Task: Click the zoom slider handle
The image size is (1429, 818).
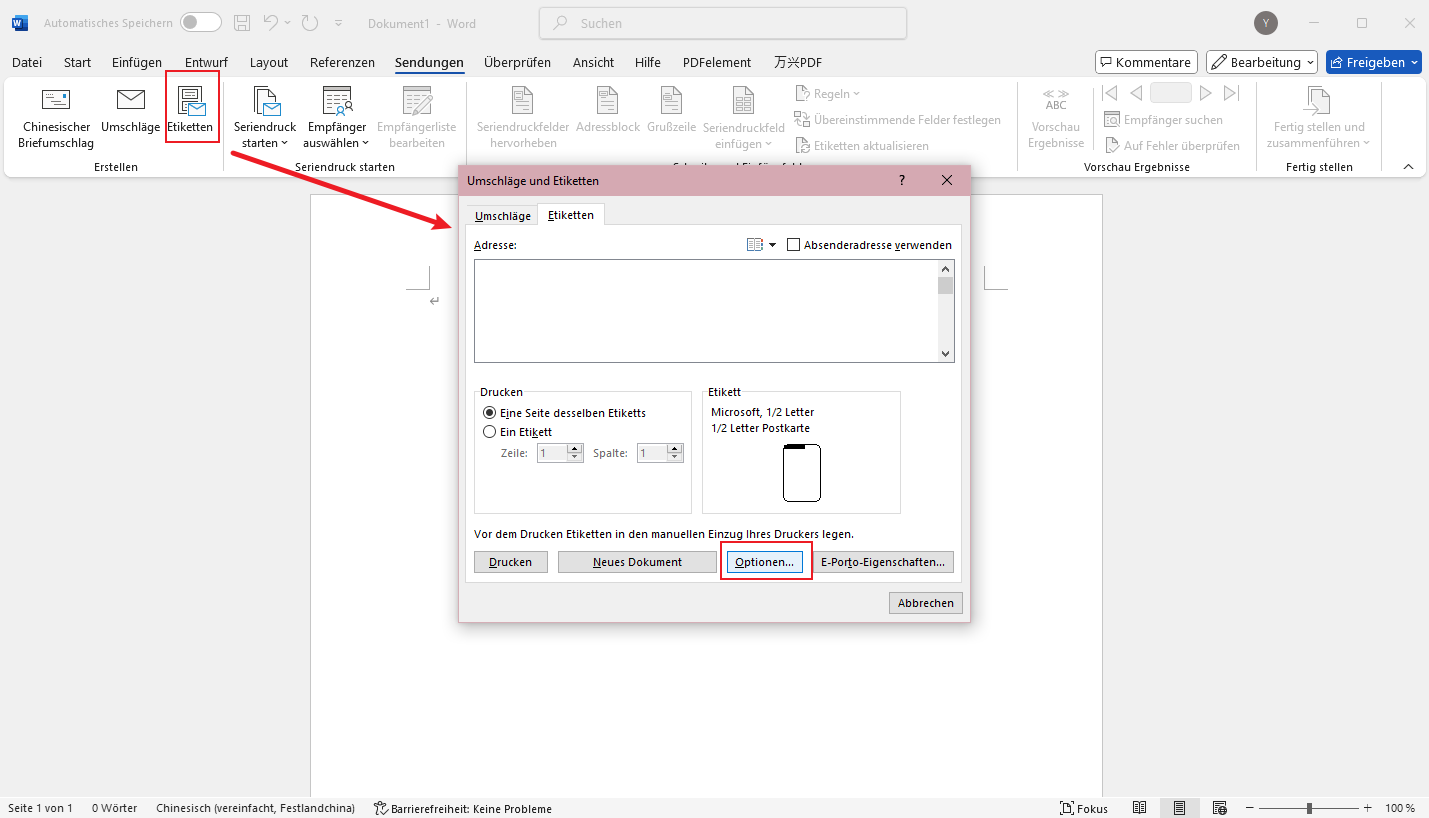Action: [1309, 808]
